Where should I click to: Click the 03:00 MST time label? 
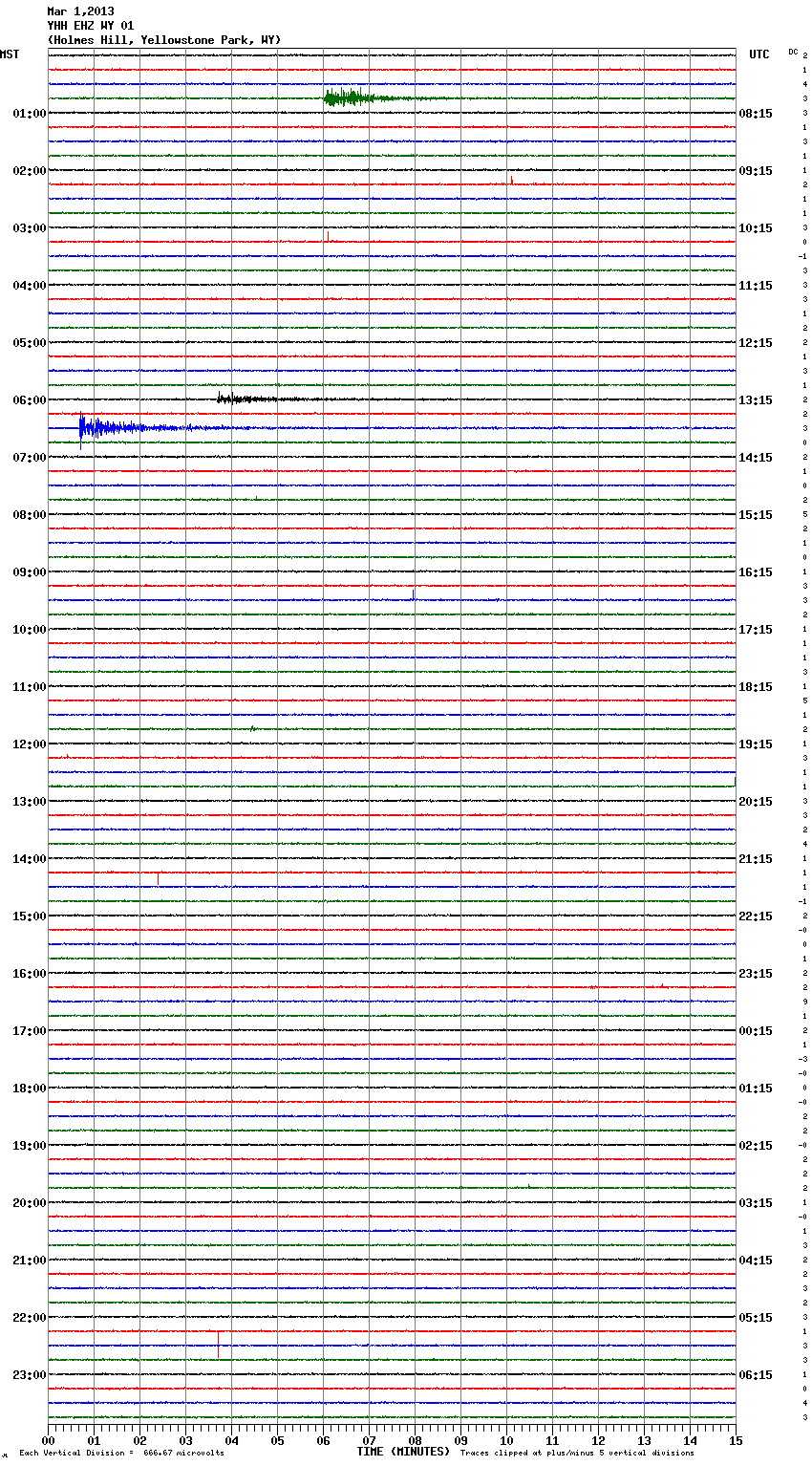coord(30,228)
